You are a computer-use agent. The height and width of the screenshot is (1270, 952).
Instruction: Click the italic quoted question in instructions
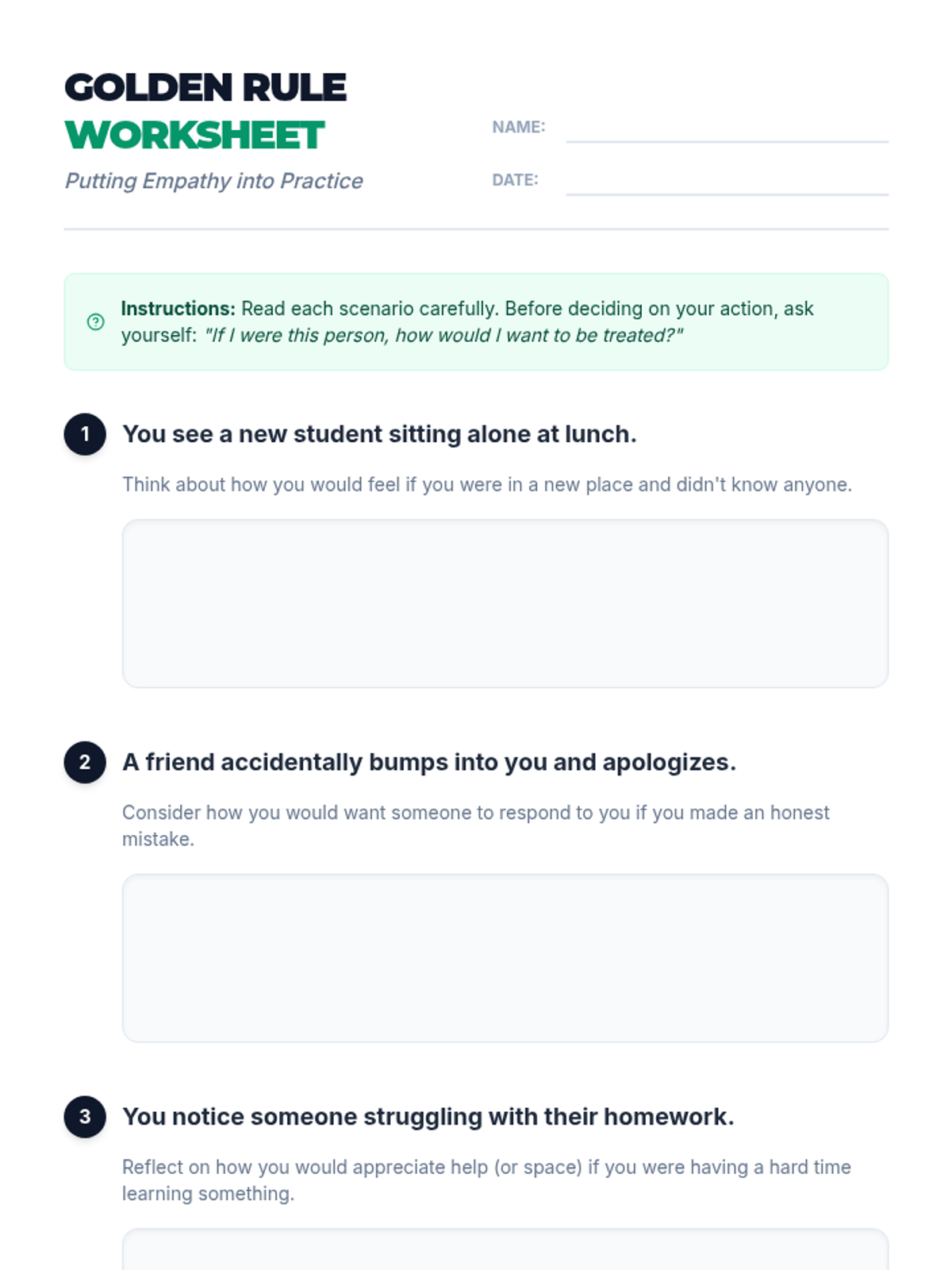point(443,335)
